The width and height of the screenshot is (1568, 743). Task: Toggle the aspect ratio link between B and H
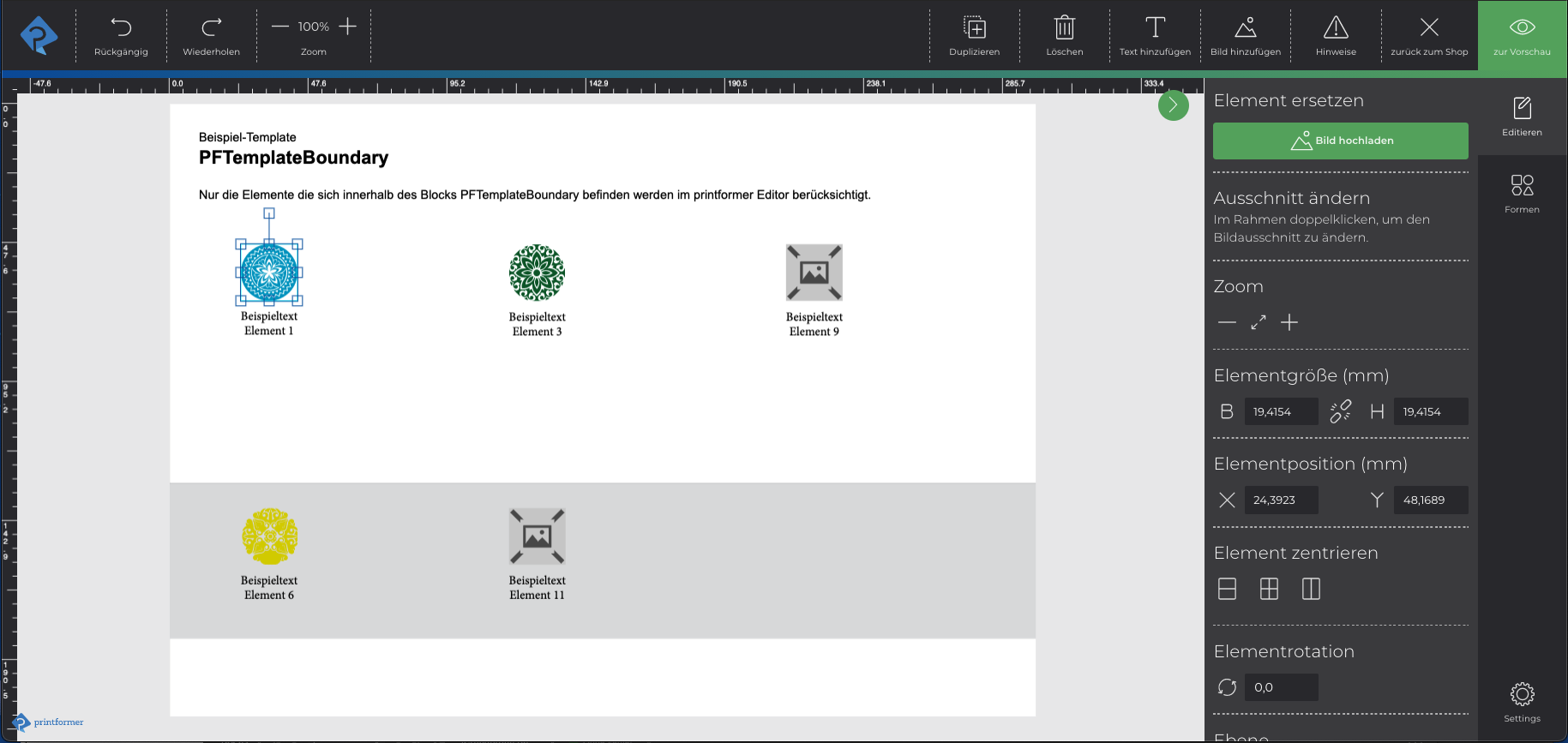click(x=1340, y=412)
